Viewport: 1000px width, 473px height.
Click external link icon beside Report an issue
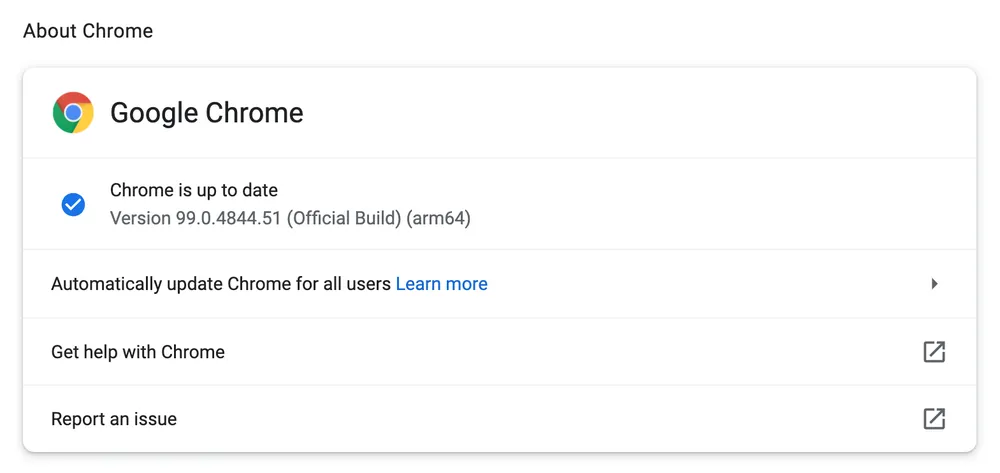coord(934,419)
